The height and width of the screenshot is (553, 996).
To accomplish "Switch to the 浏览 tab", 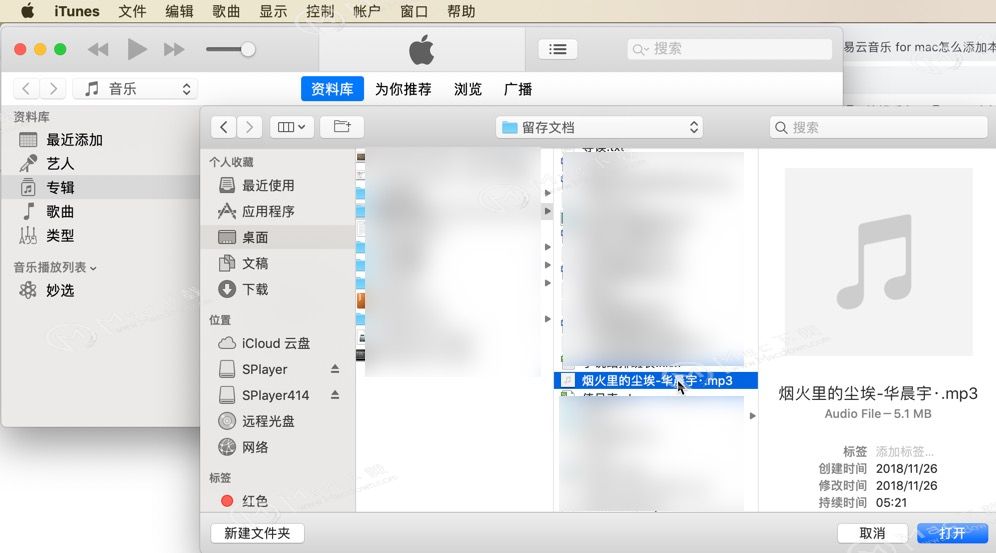I will pos(468,90).
